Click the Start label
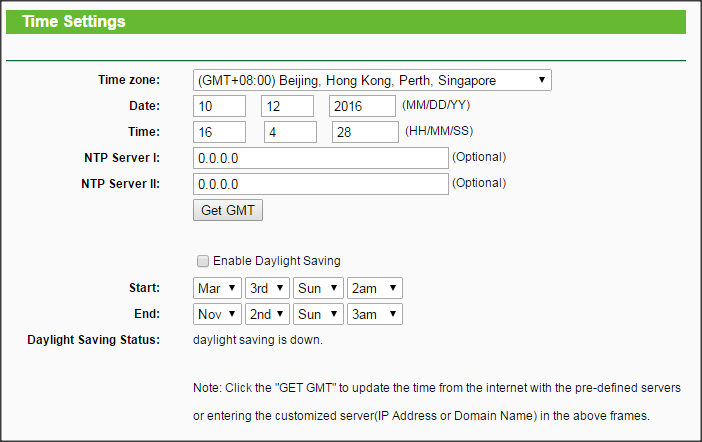This screenshot has height=442, width=702. pos(144,288)
